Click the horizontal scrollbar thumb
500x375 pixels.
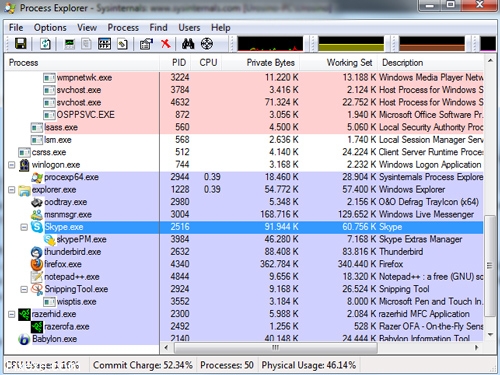pyautogui.click(x=275, y=348)
